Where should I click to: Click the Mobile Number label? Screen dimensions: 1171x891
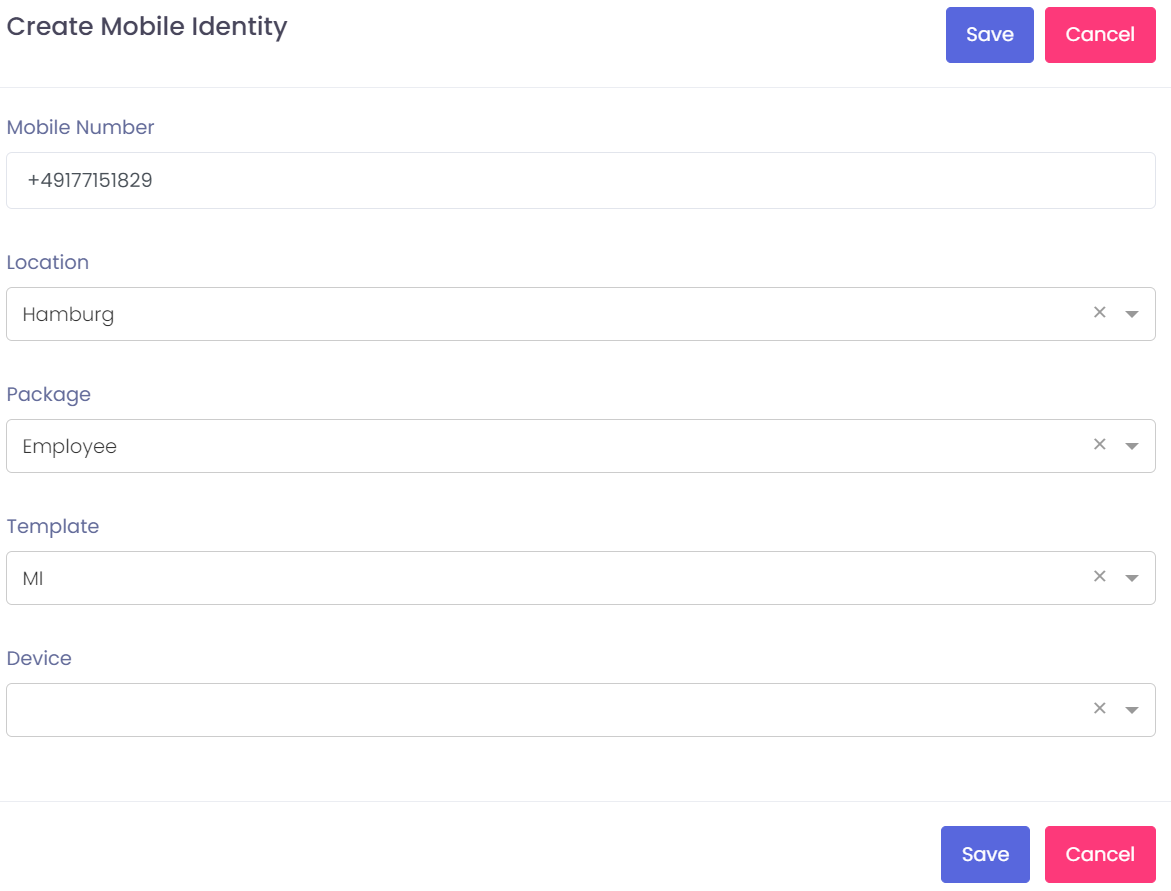click(x=81, y=127)
